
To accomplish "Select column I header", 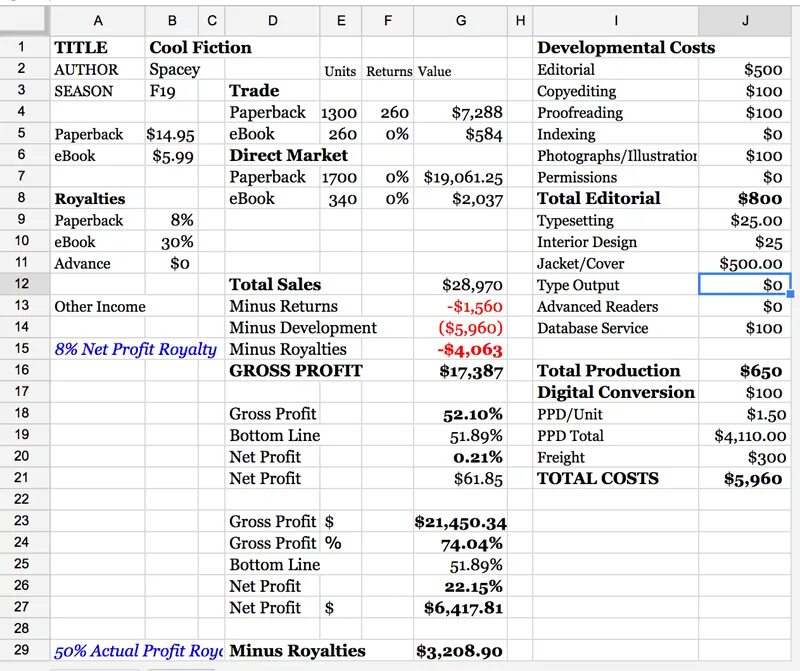I will tap(616, 20).
